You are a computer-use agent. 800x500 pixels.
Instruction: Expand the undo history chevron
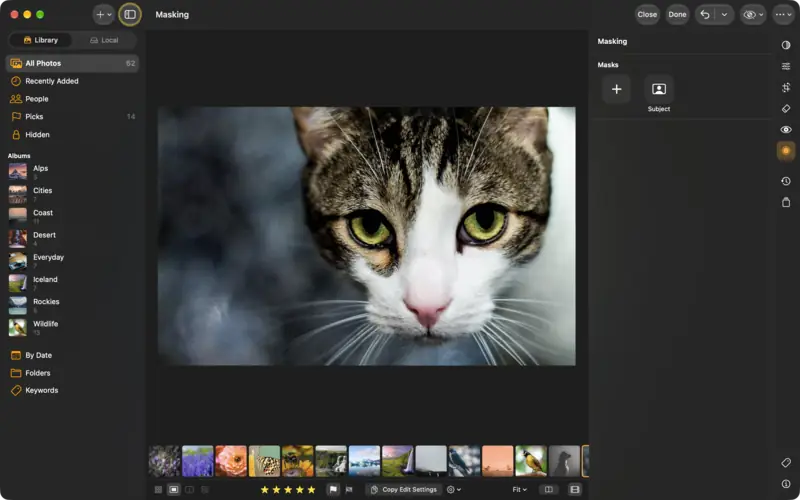(724, 15)
